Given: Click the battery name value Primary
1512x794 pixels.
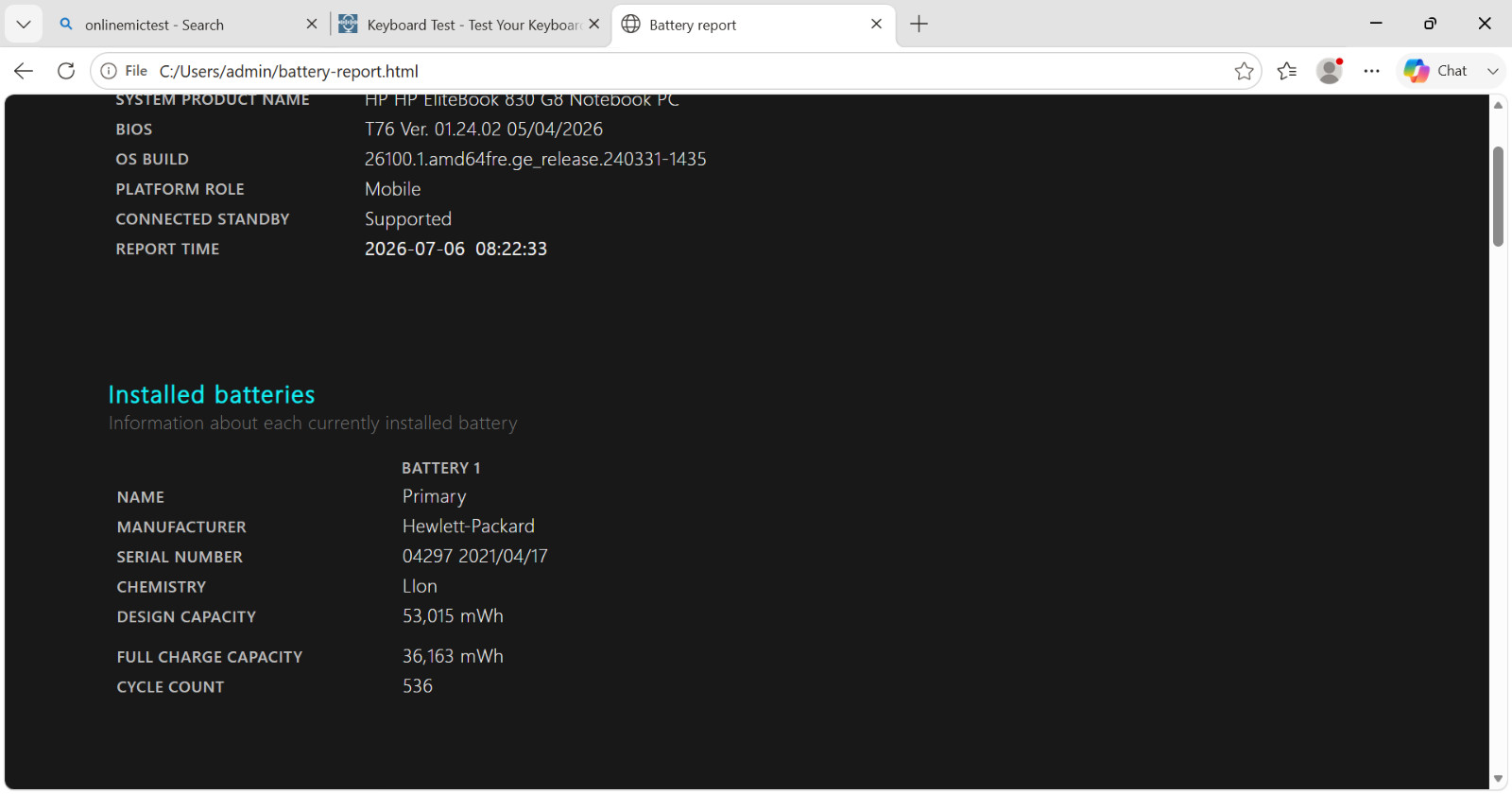Looking at the screenshot, I should point(435,497).
